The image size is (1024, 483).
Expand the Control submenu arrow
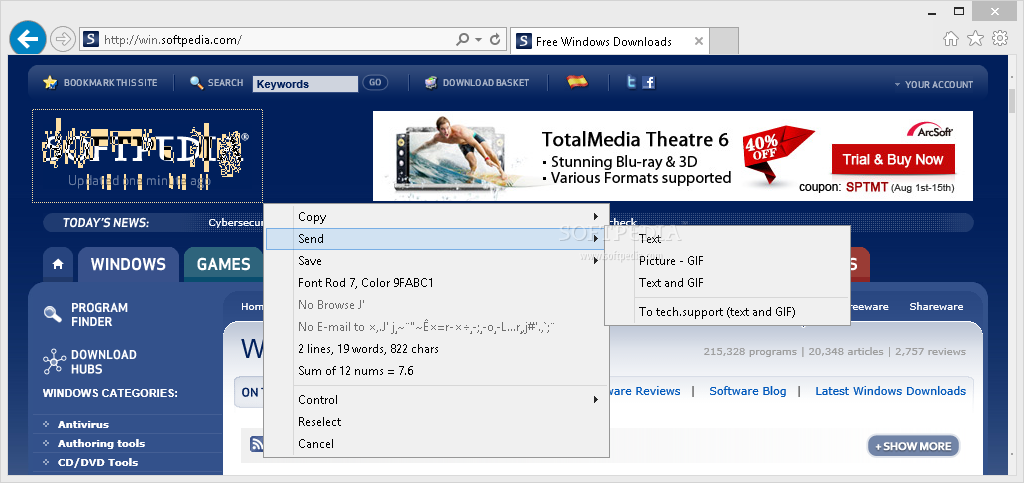596,399
